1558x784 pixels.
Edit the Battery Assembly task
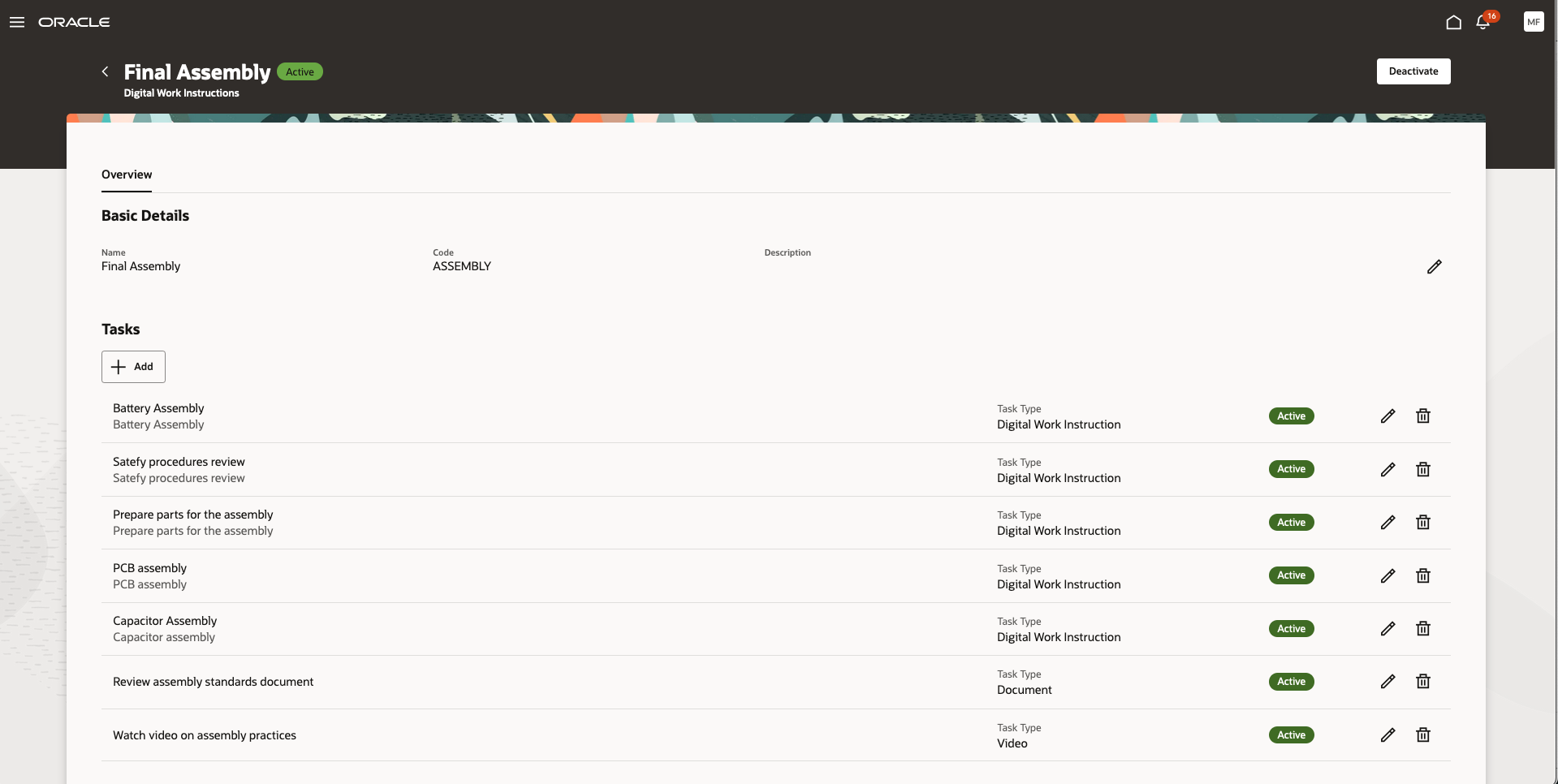point(1388,416)
